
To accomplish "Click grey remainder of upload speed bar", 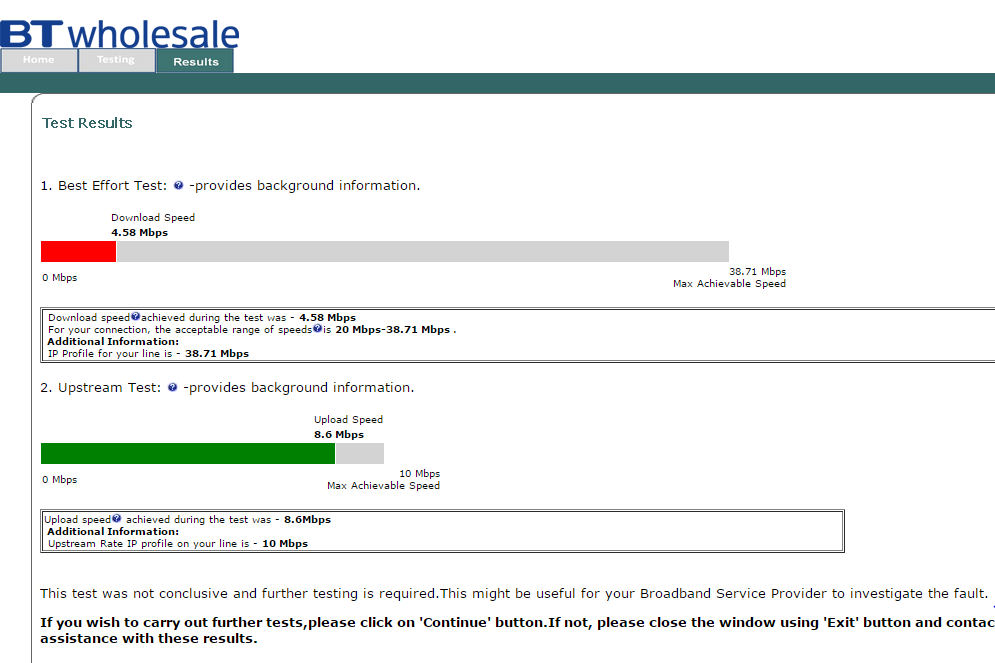I will pos(360,454).
